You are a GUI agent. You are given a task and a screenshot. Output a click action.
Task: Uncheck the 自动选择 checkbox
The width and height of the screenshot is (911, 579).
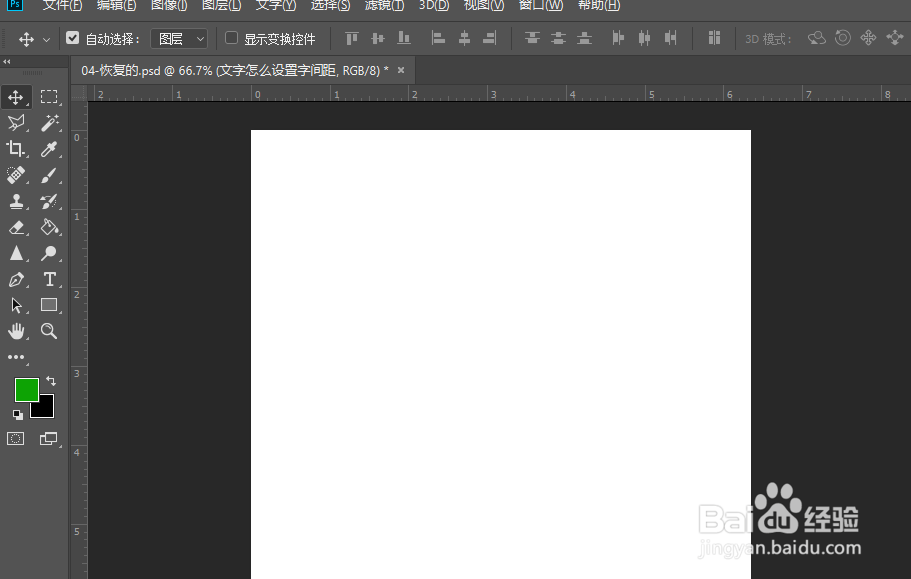click(x=72, y=38)
